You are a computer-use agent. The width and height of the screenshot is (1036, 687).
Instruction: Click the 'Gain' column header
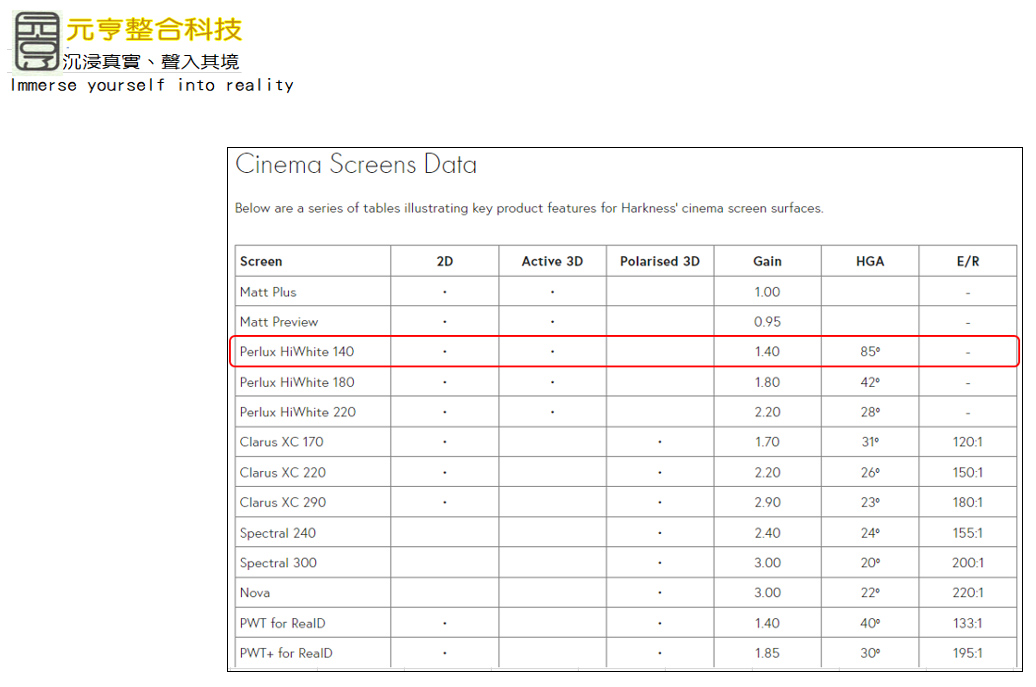coord(767,261)
